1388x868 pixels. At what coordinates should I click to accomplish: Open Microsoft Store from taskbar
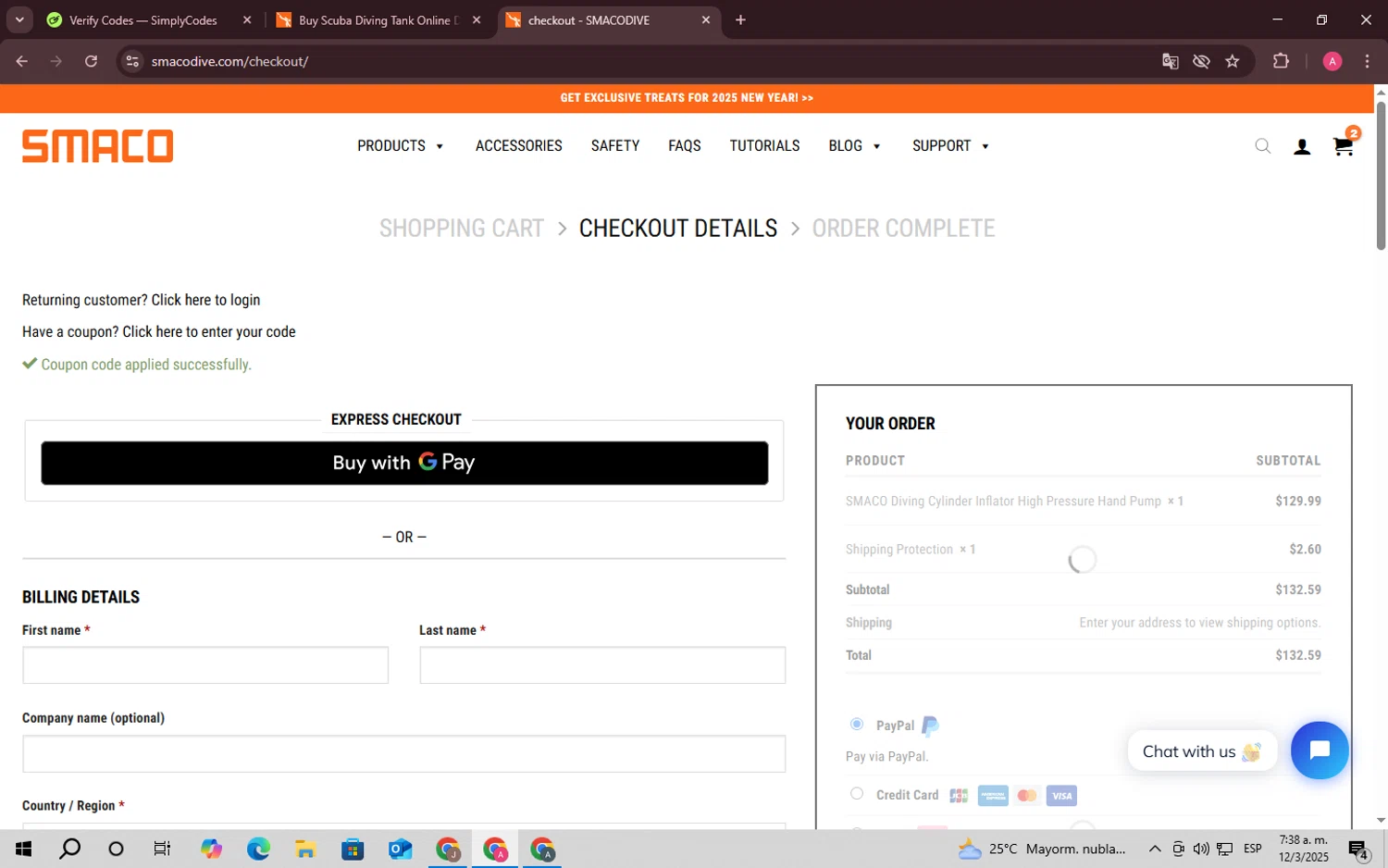coord(353,849)
